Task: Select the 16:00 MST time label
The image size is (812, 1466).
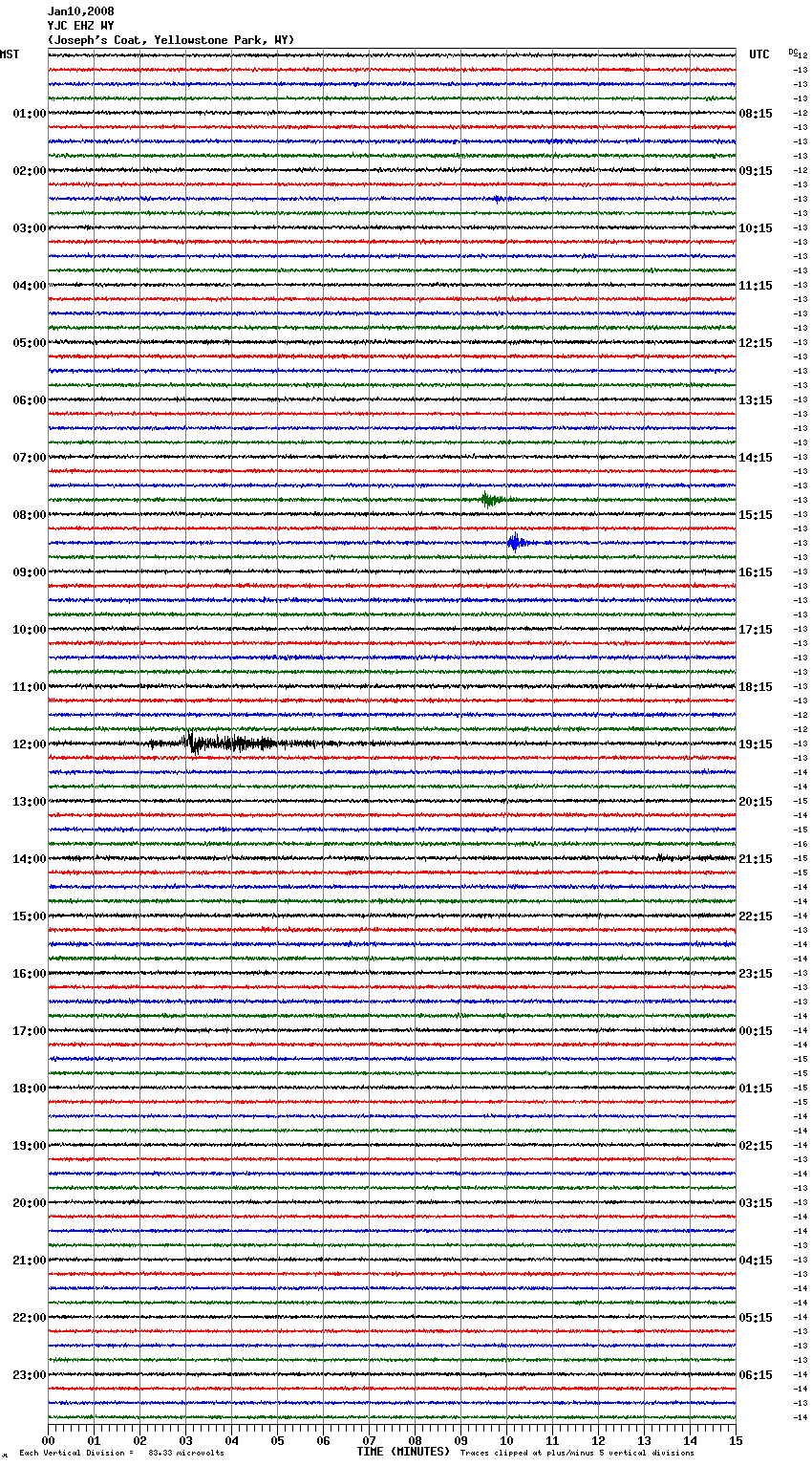Action: tap(30, 974)
